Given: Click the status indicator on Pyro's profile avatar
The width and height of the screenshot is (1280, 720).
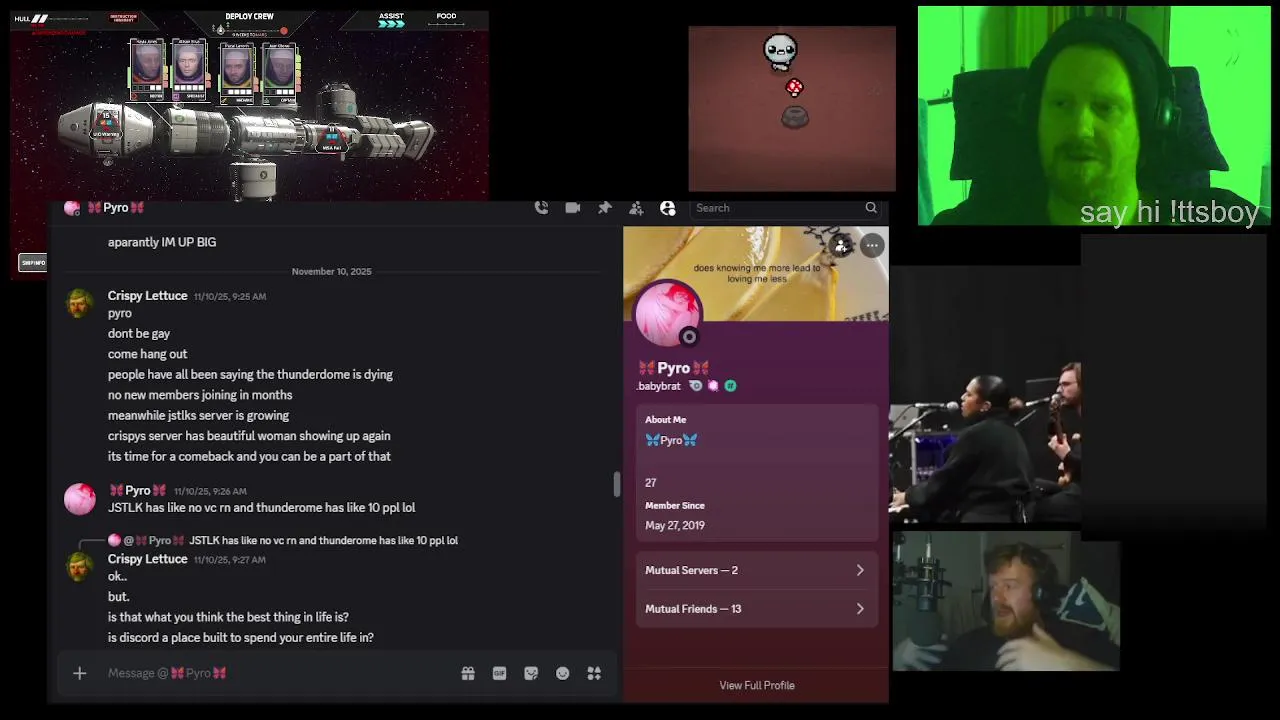Looking at the screenshot, I should click(x=689, y=337).
